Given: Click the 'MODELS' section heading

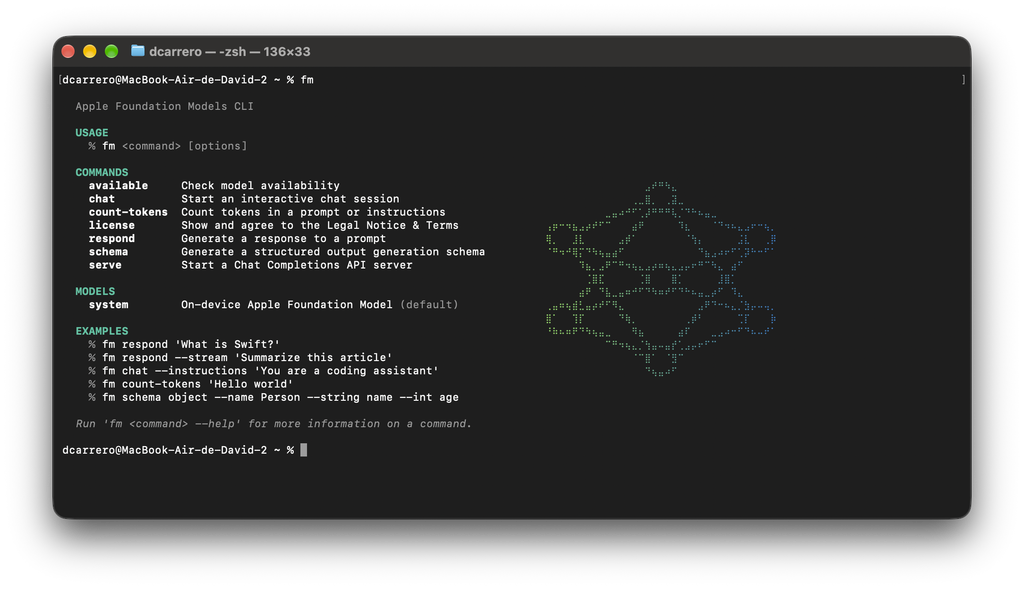Looking at the screenshot, I should (95, 291).
